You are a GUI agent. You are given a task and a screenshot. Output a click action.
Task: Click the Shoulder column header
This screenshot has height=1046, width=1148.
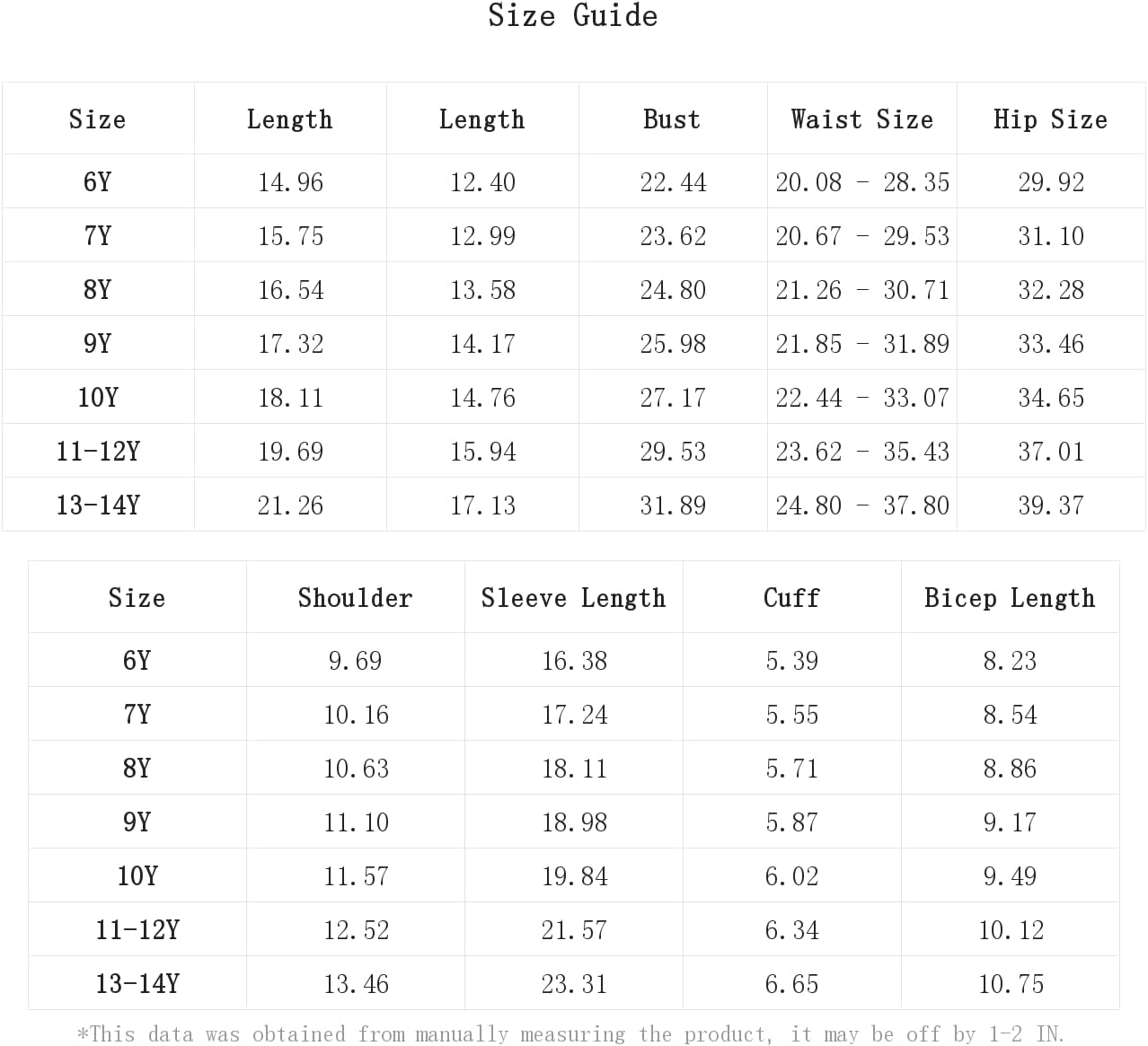[x=356, y=598]
